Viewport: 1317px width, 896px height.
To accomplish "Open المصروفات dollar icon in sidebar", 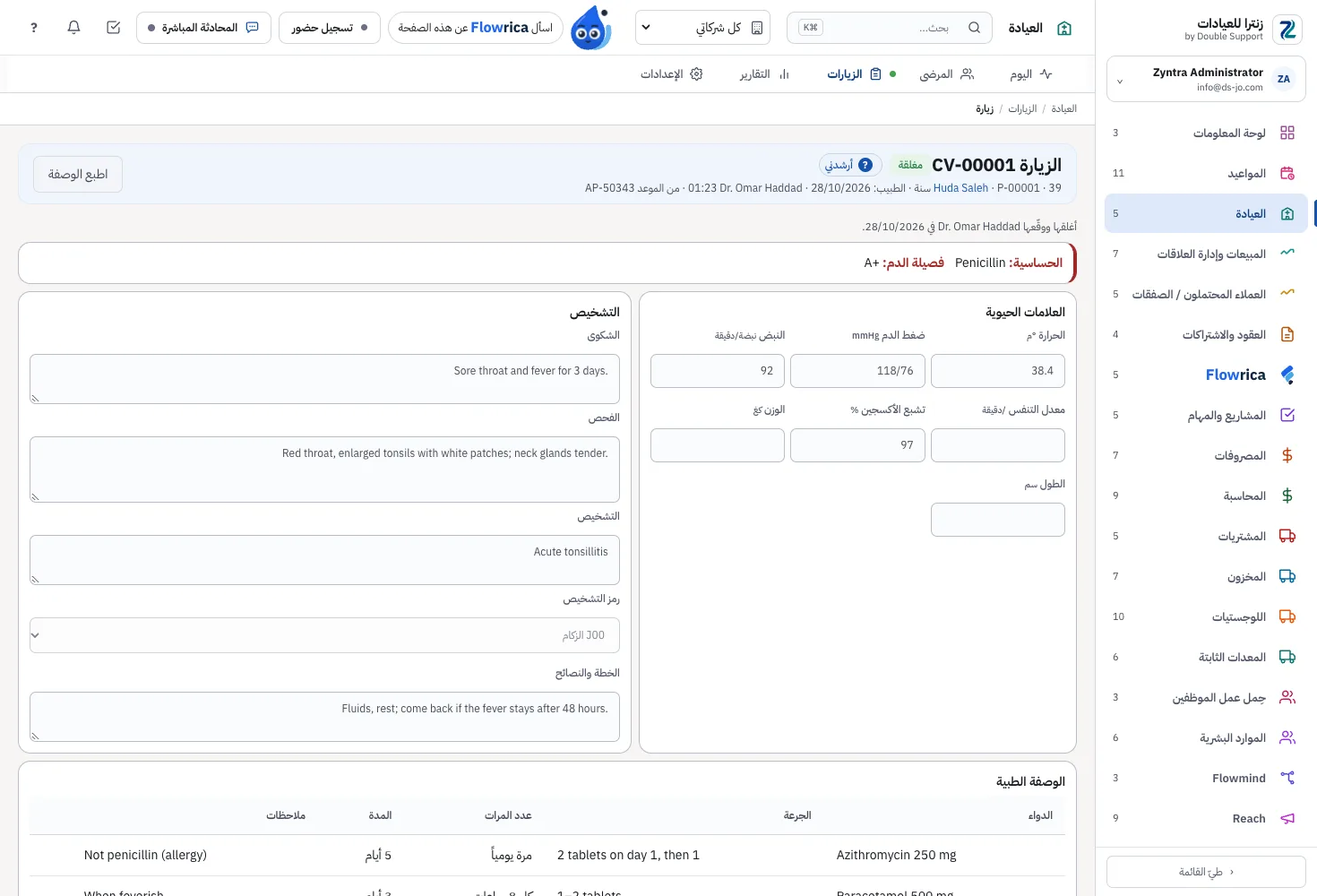I will (1287, 455).
